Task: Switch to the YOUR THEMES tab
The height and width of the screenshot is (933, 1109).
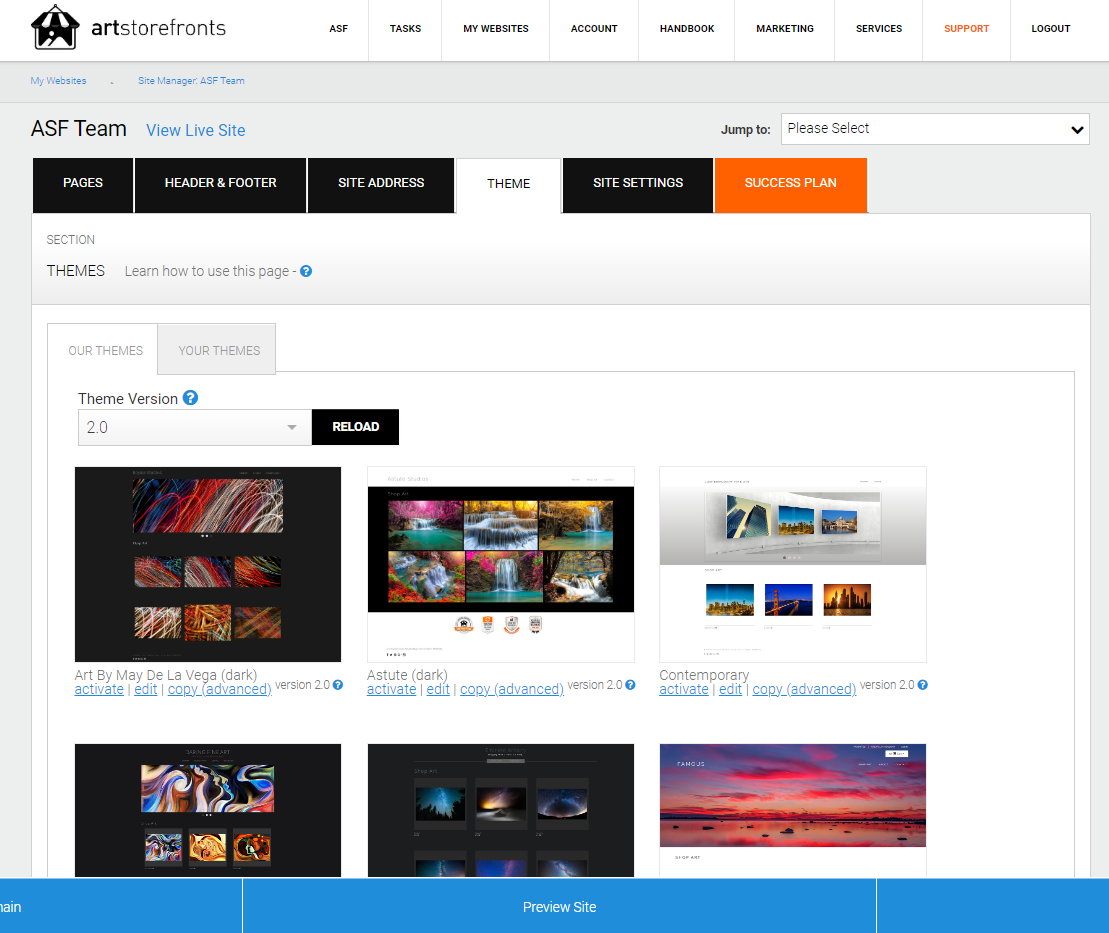Action: (x=217, y=349)
